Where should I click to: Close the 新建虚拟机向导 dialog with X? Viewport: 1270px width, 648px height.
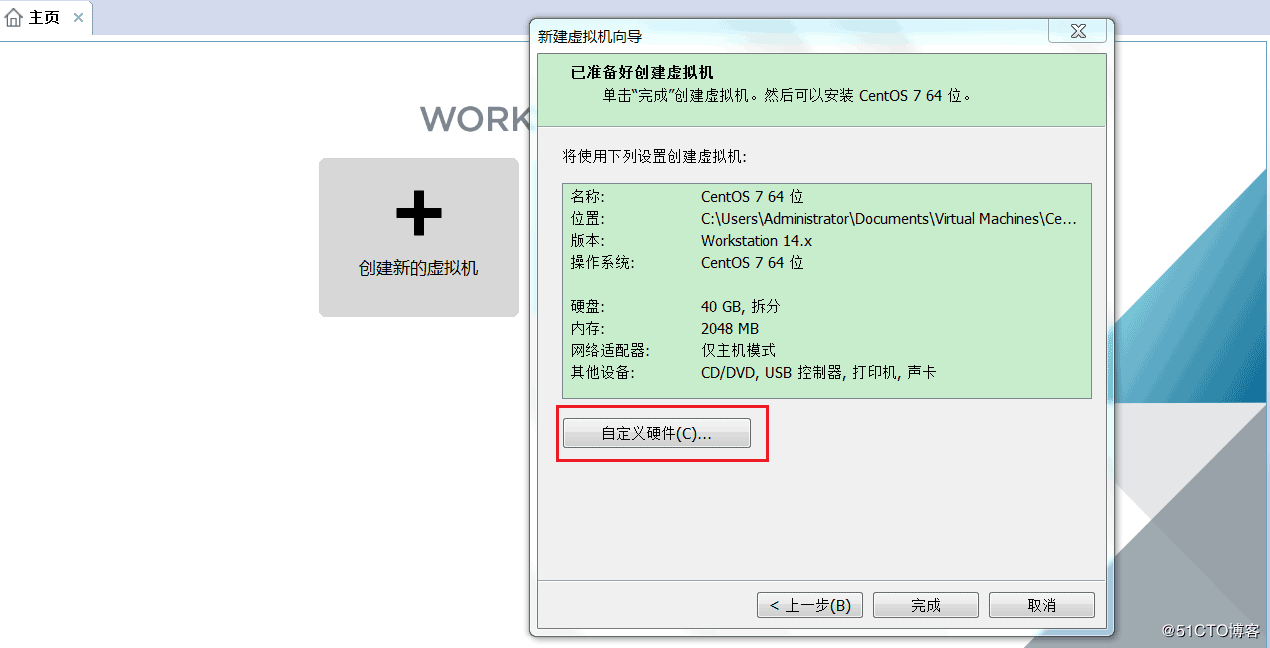pyautogui.click(x=1078, y=32)
